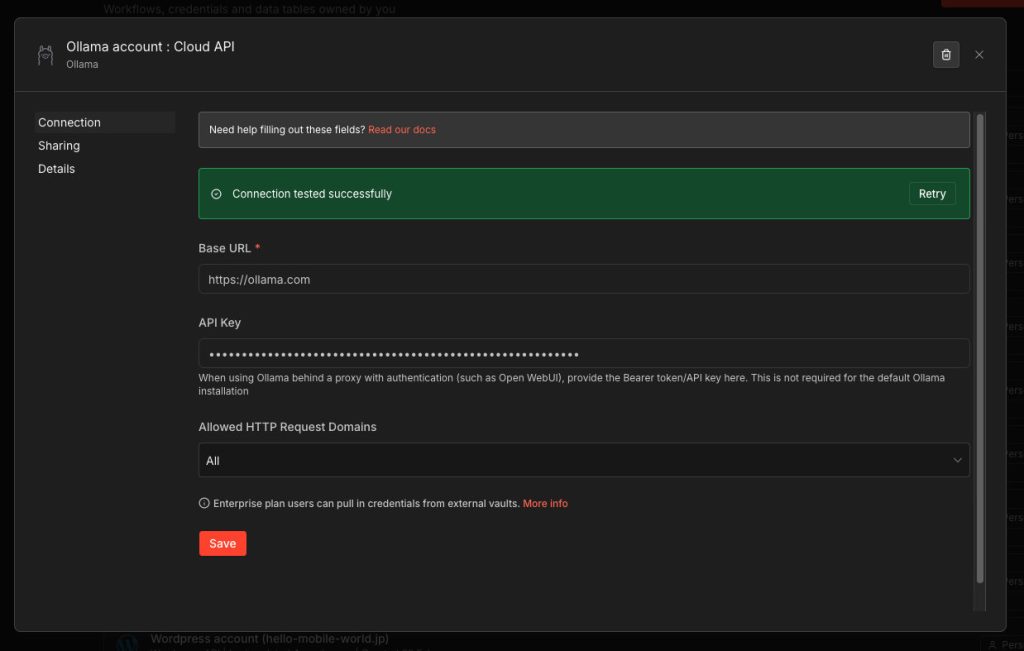The image size is (1024, 651).
Task: Click the success checkmark icon in green banner
Action: click(x=216, y=194)
